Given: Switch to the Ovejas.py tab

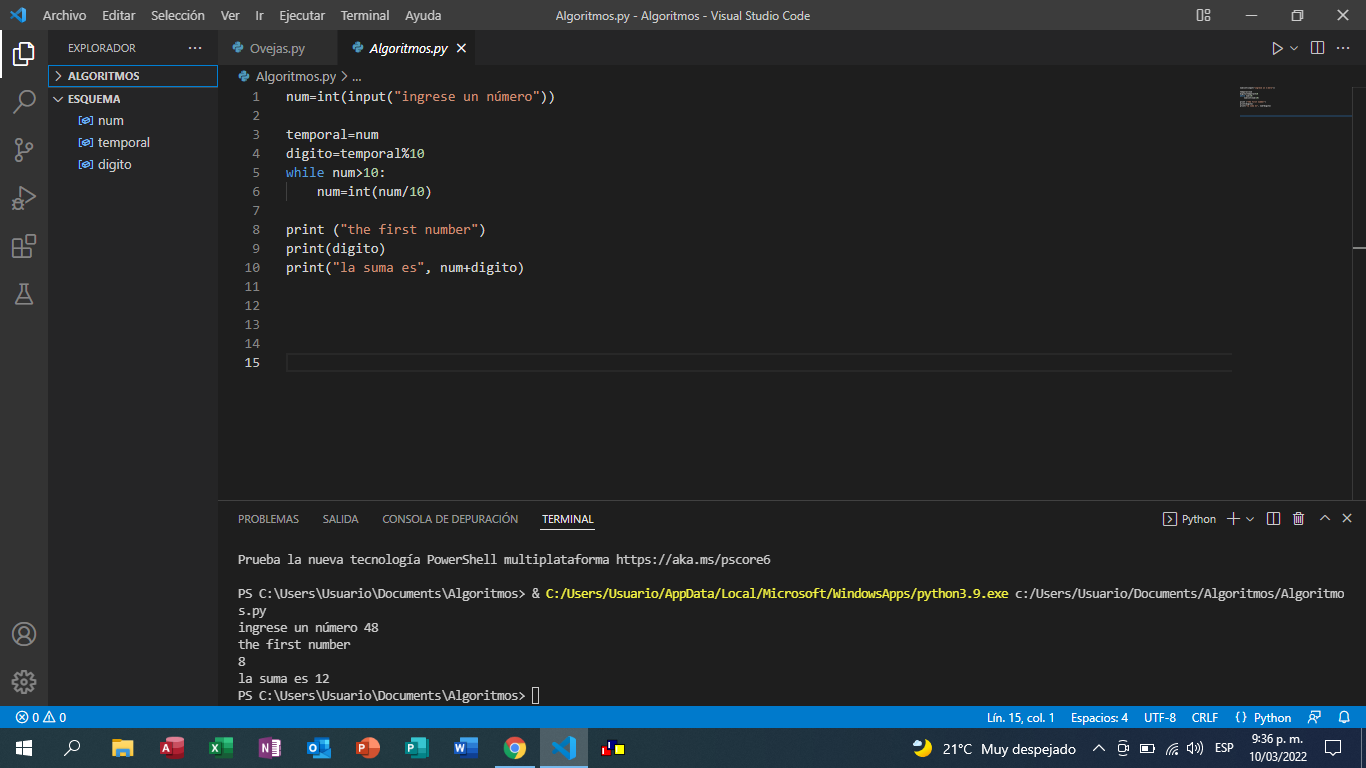Looking at the screenshot, I should 276,48.
